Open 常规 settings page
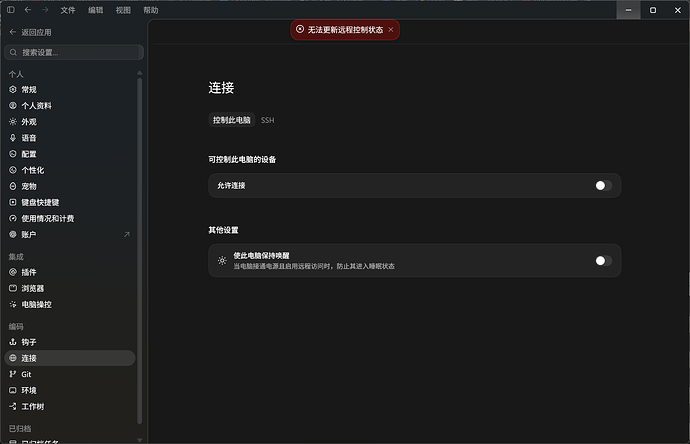 (70, 89)
